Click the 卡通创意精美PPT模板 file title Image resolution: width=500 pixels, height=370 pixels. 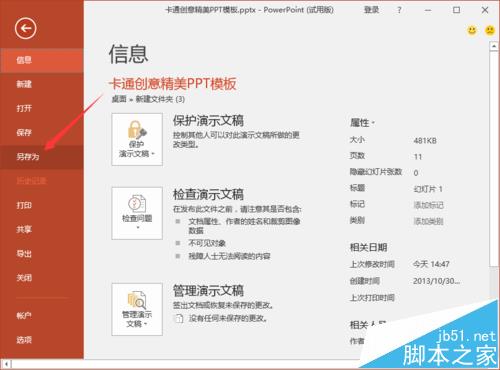pyautogui.click(x=173, y=84)
